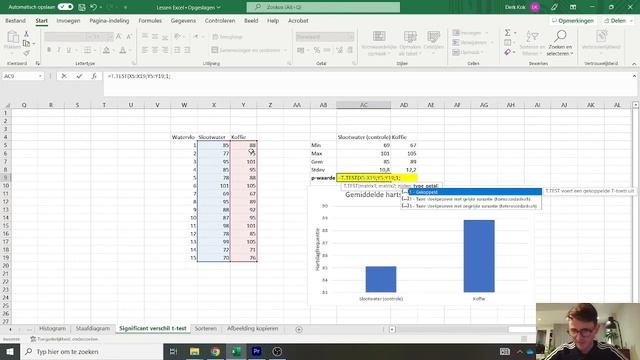Click the new sheet plus icon

pos(299,329)
